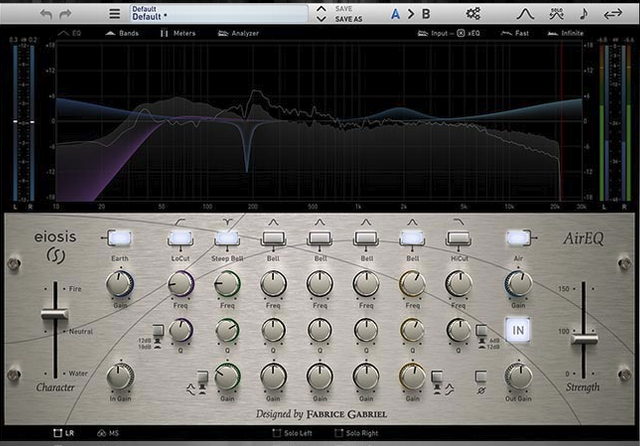Toggle the Earth band enable button
This screenshot has height=446, width=640.
[120, 238]
